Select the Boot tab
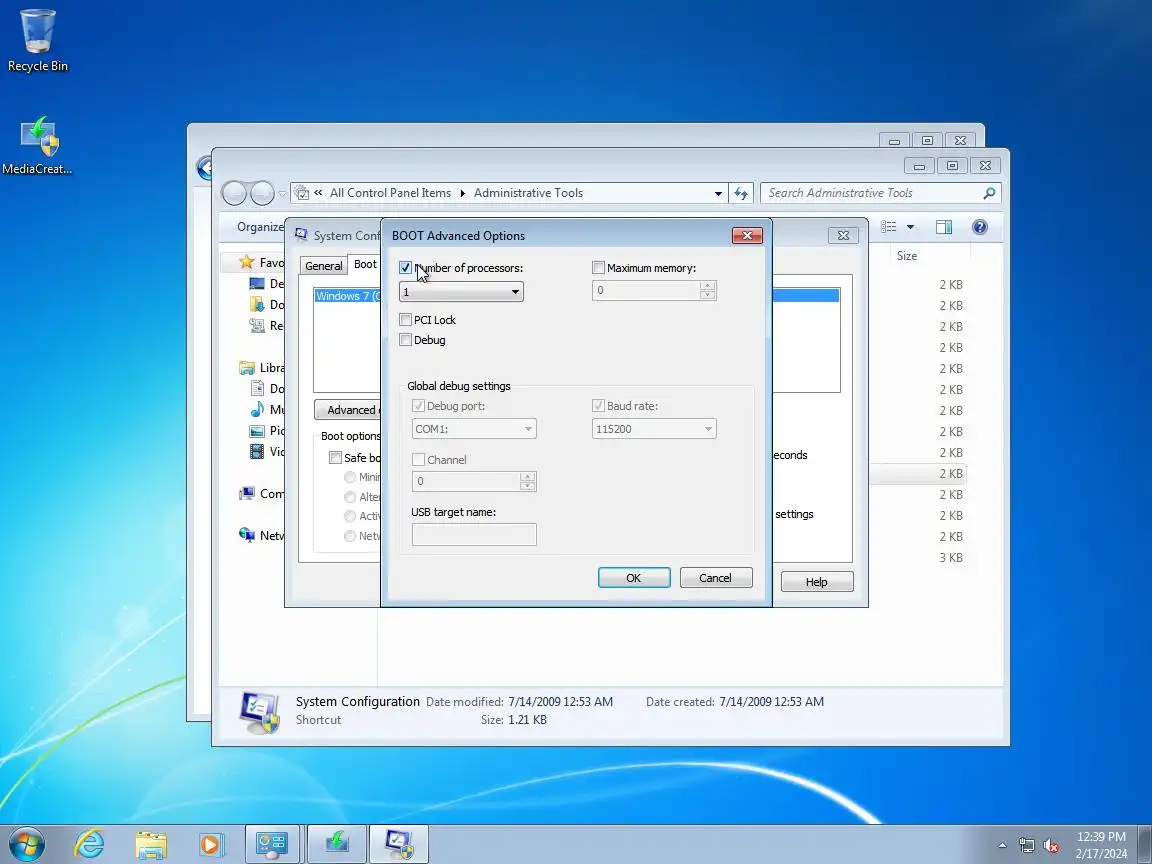Screen dimensions: 1152x864 pos(364,264)
